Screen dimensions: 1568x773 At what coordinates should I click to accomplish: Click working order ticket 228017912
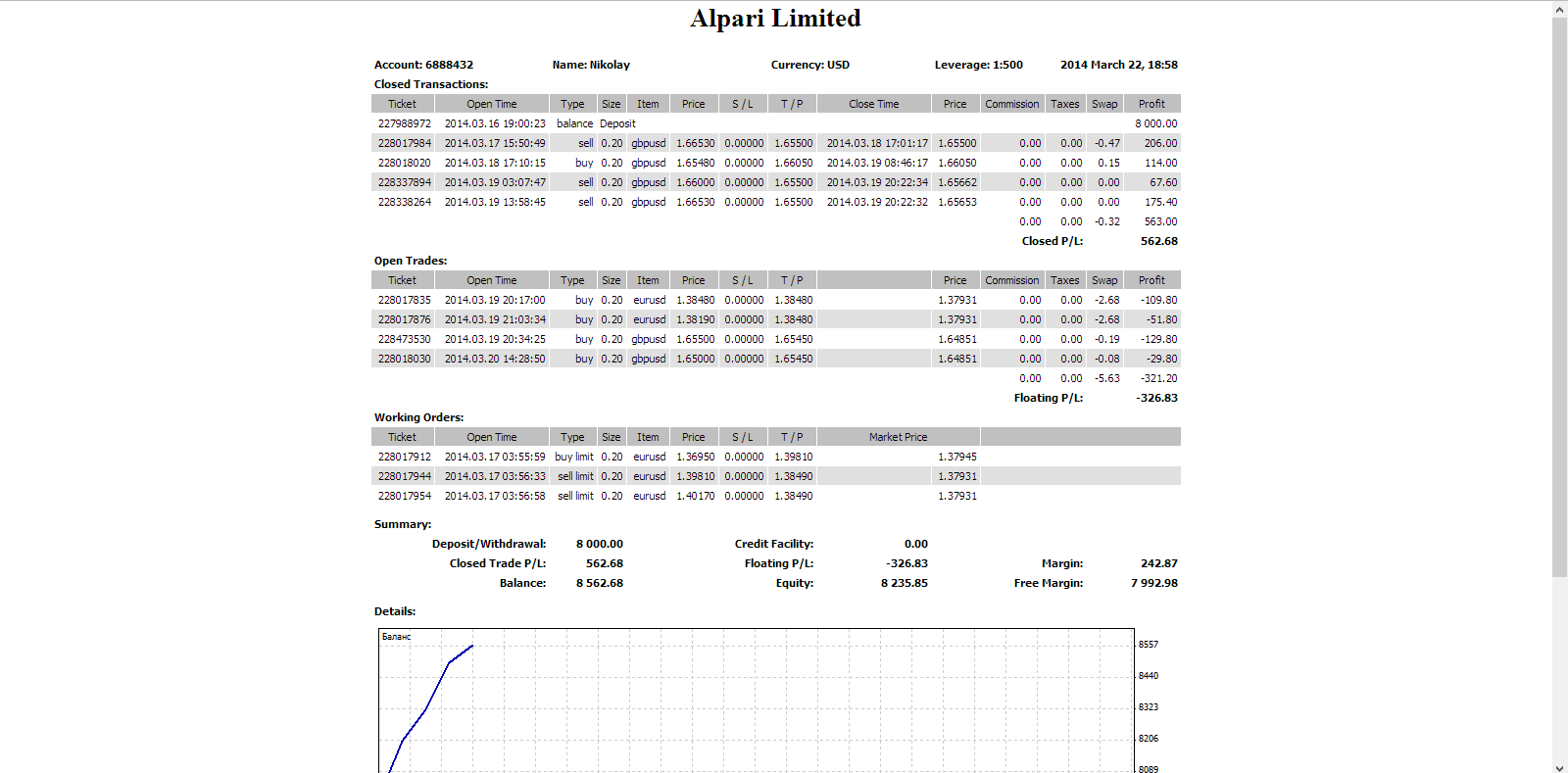point(405,457)
